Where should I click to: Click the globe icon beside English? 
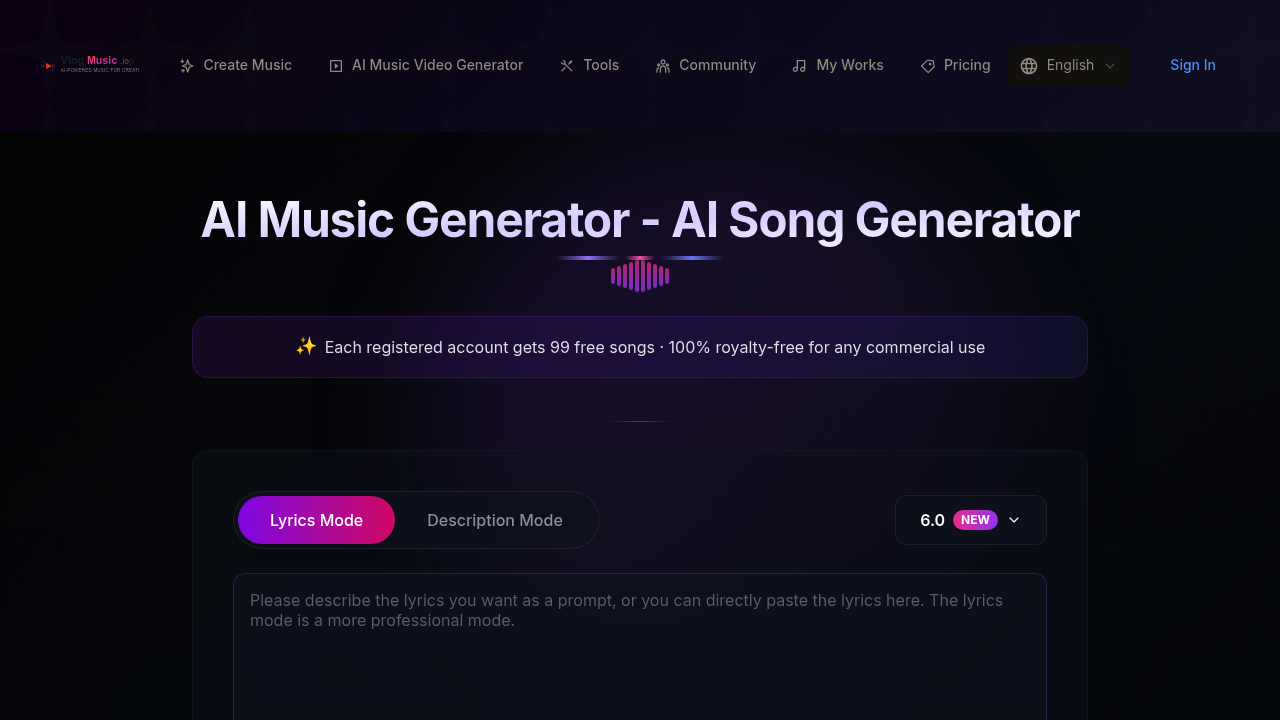point(1029,65)
